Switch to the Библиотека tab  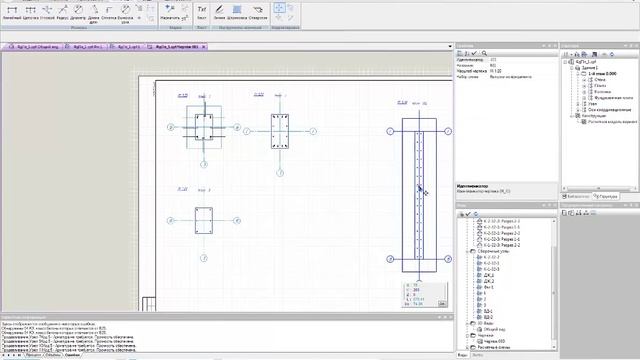pyautogui.click(x=575, y=196)
